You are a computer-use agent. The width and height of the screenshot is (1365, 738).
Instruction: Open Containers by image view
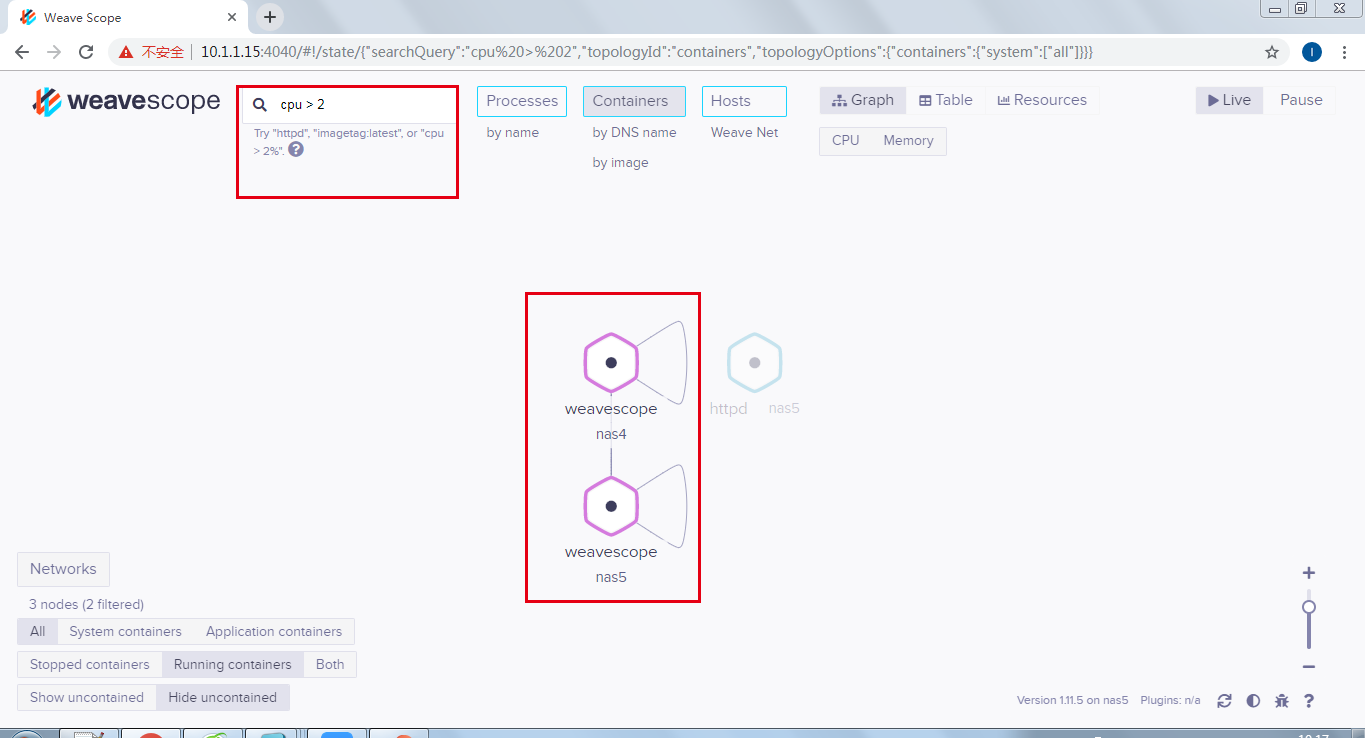point(620,163)
